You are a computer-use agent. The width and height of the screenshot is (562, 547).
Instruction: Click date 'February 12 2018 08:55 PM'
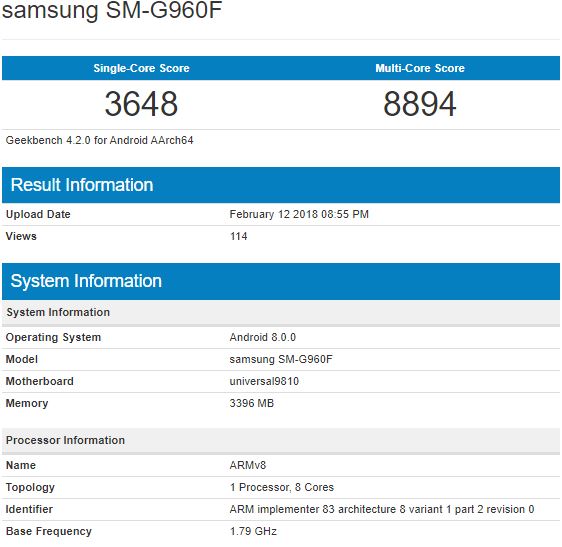pyautogui.click(x=299, y=214)
